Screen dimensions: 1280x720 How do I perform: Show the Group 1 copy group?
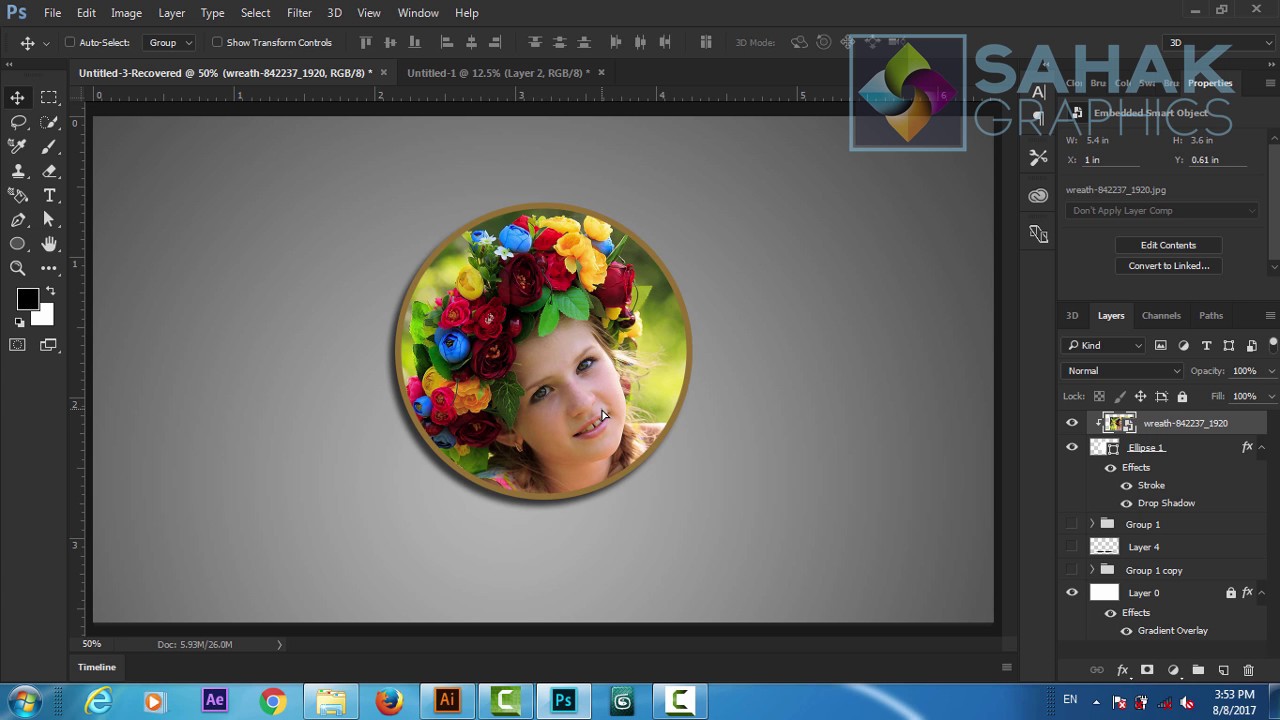[1072, 570]
